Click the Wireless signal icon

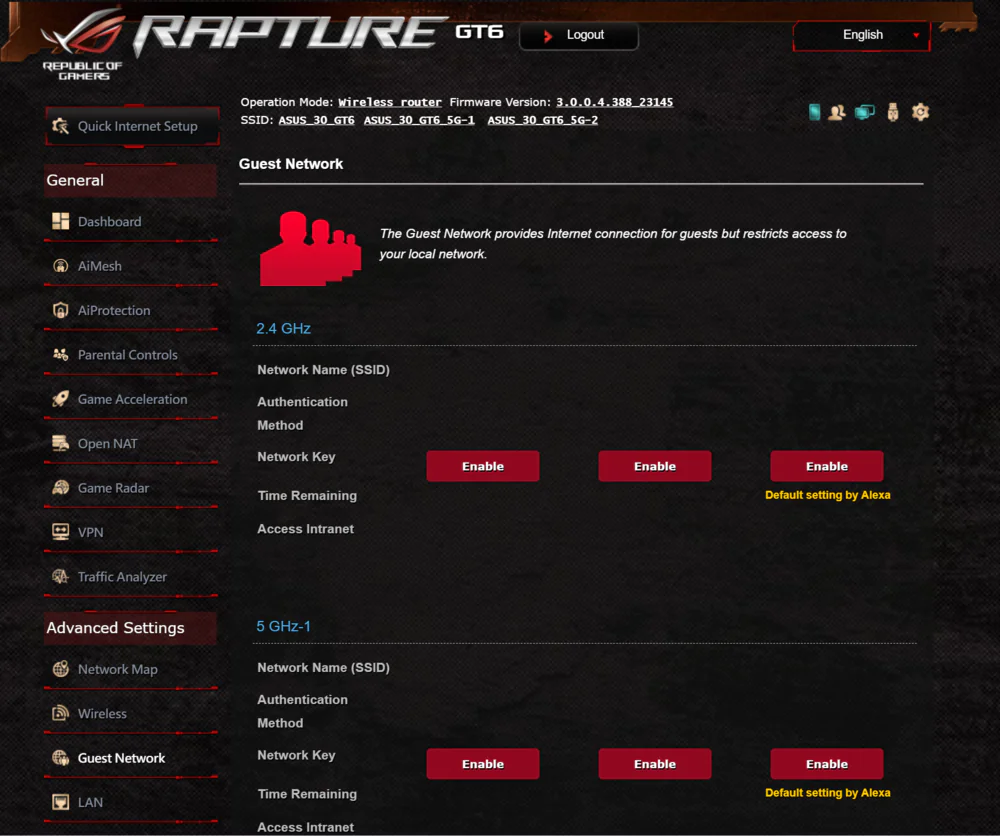[61, 714]
